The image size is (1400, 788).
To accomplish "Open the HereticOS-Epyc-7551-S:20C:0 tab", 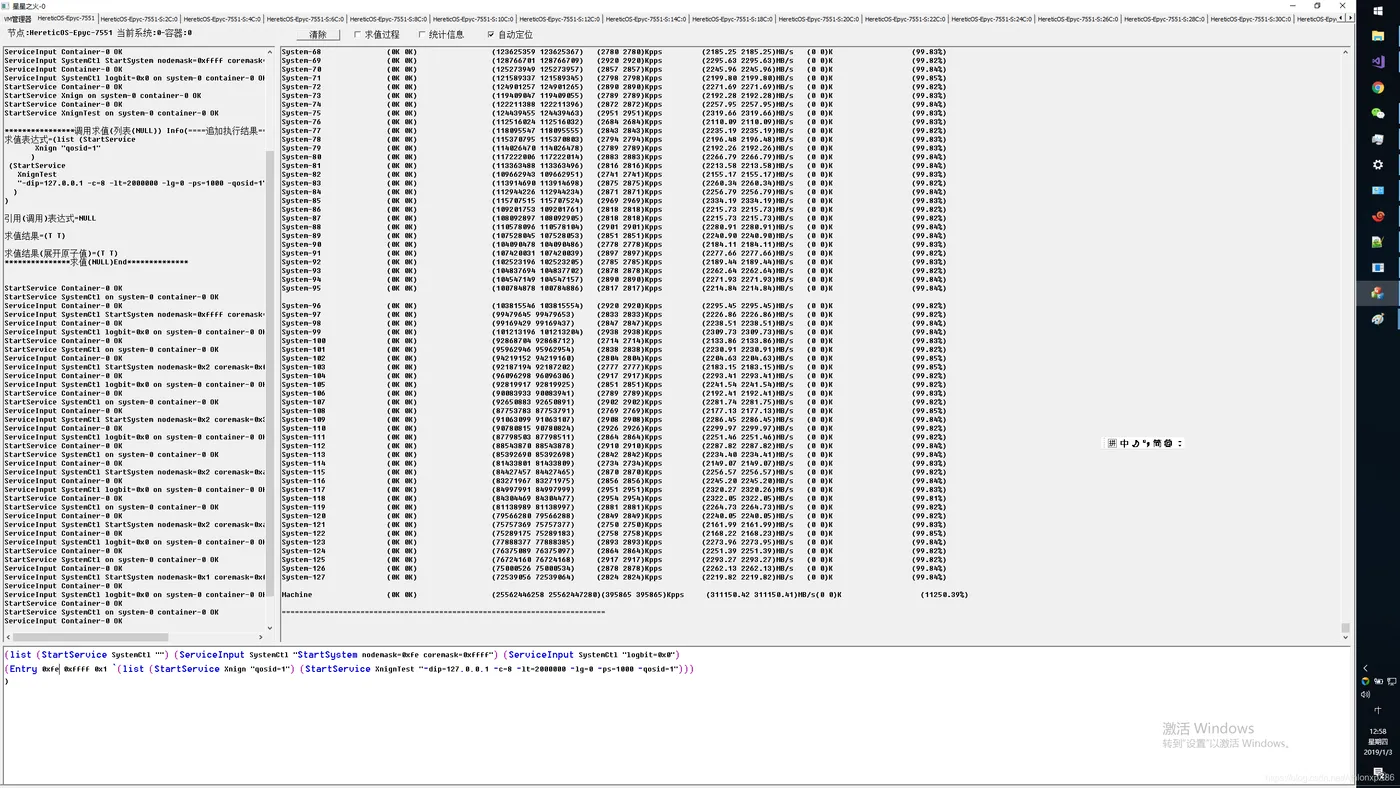I will click(x=819, y=19).
